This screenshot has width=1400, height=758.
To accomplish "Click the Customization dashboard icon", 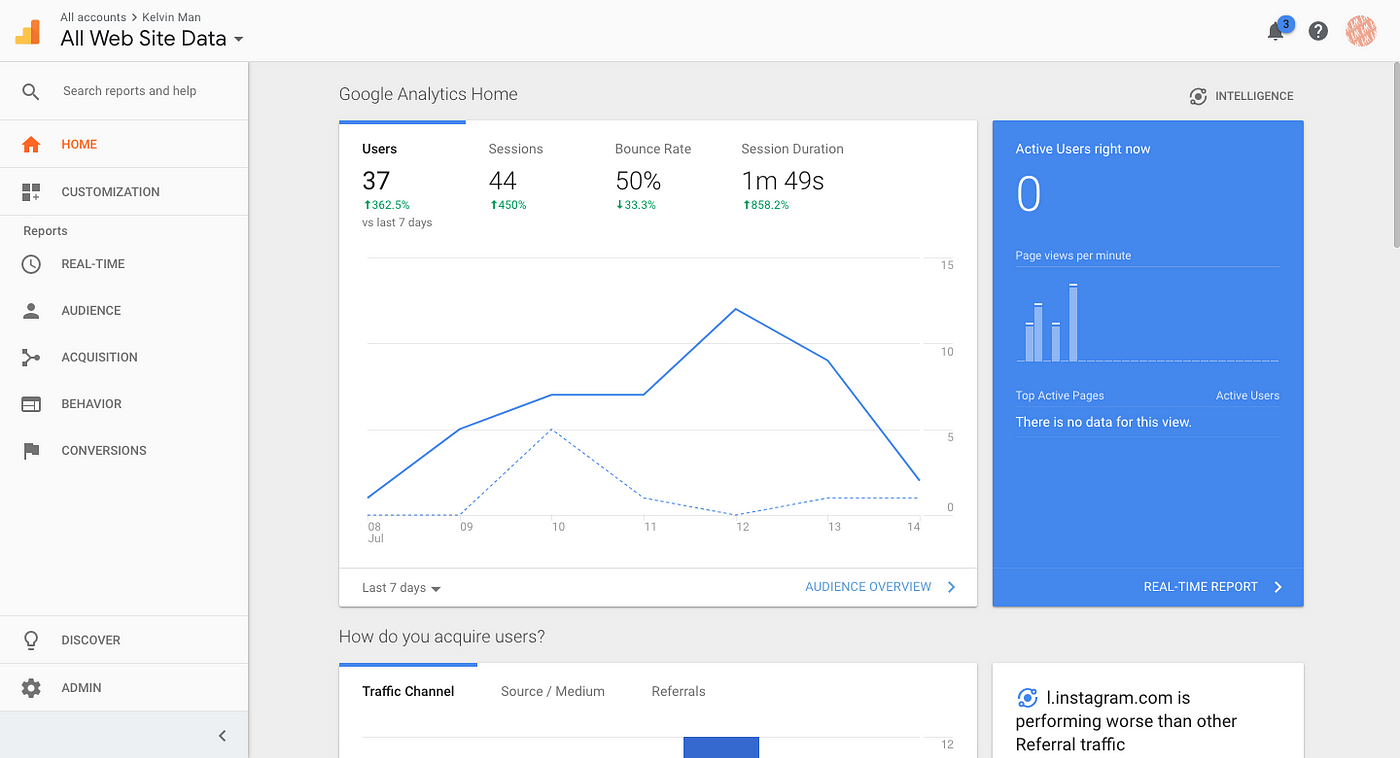I will pyautogui.click(x=31, y=192).
